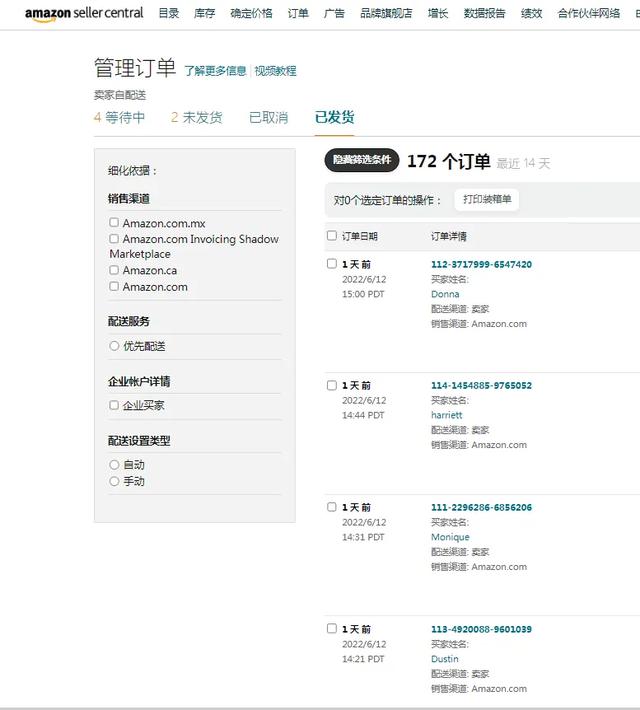This screenshot has width=640, height=710.
Task: Open buyer Dustin's link
Action: (445, 659)
